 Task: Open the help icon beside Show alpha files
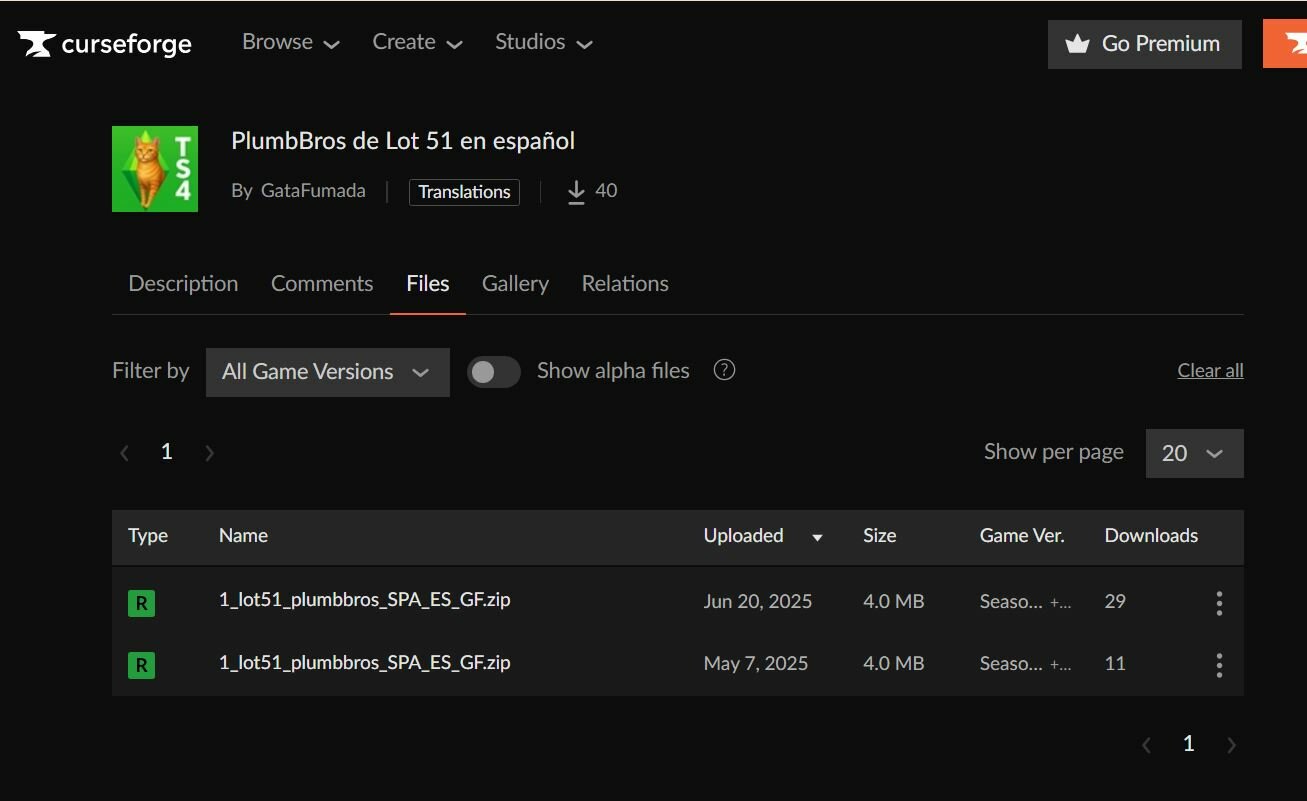(x=724, y=370)
